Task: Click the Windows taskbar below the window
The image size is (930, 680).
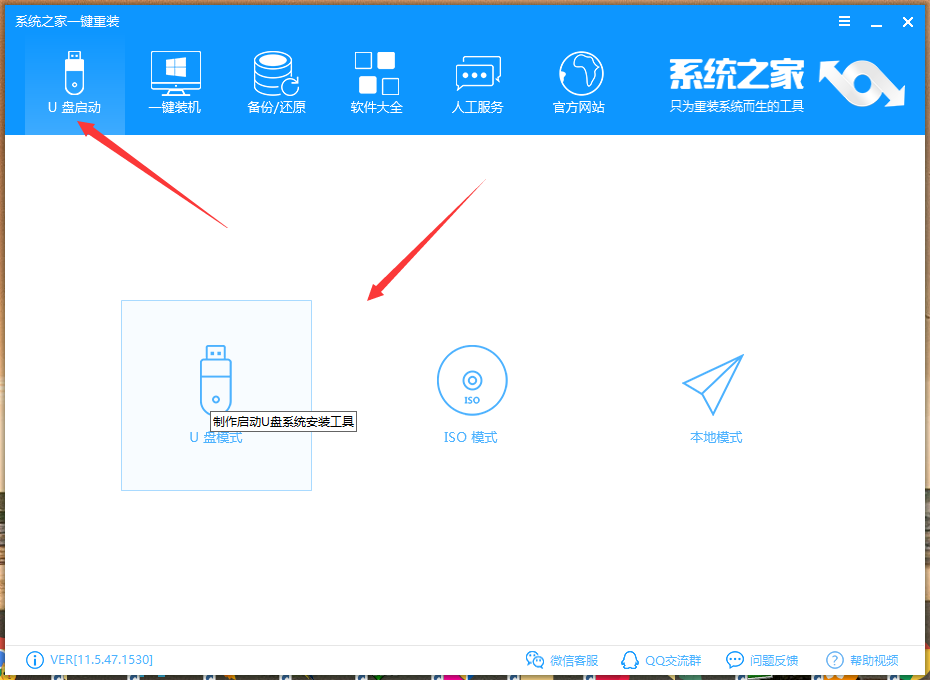Action: coord(465,676)
